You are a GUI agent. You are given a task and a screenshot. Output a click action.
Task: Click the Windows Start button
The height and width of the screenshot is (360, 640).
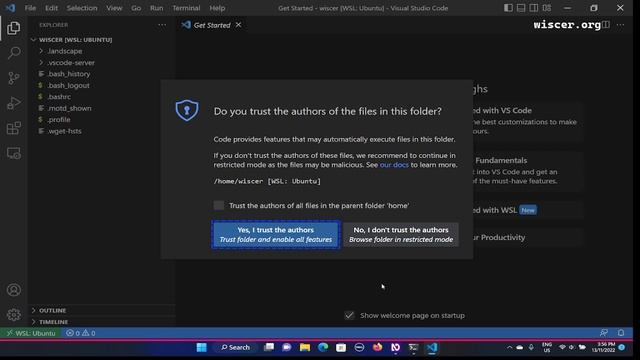click(202, 347)
